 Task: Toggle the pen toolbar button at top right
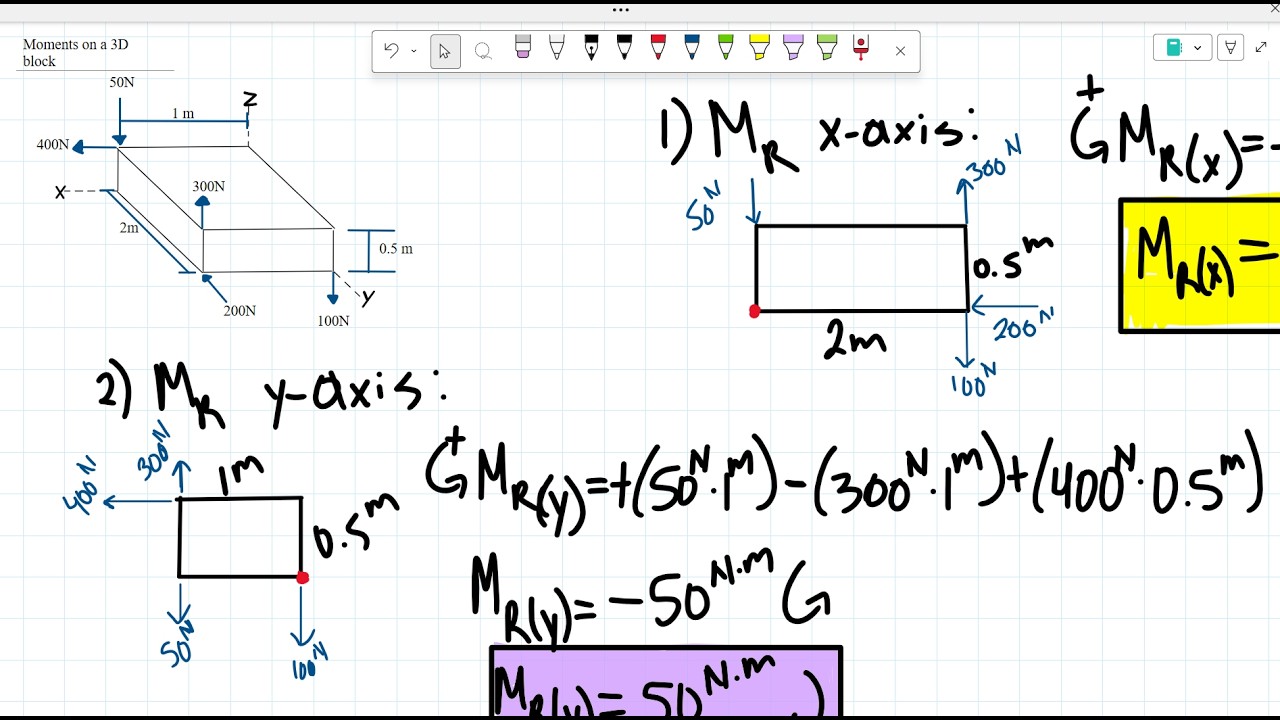1231,47
